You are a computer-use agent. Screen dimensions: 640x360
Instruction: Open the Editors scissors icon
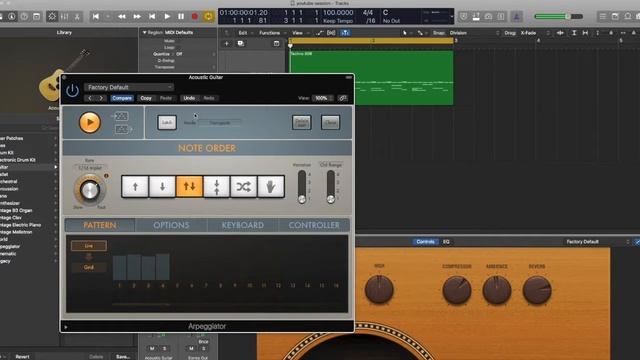77,16
